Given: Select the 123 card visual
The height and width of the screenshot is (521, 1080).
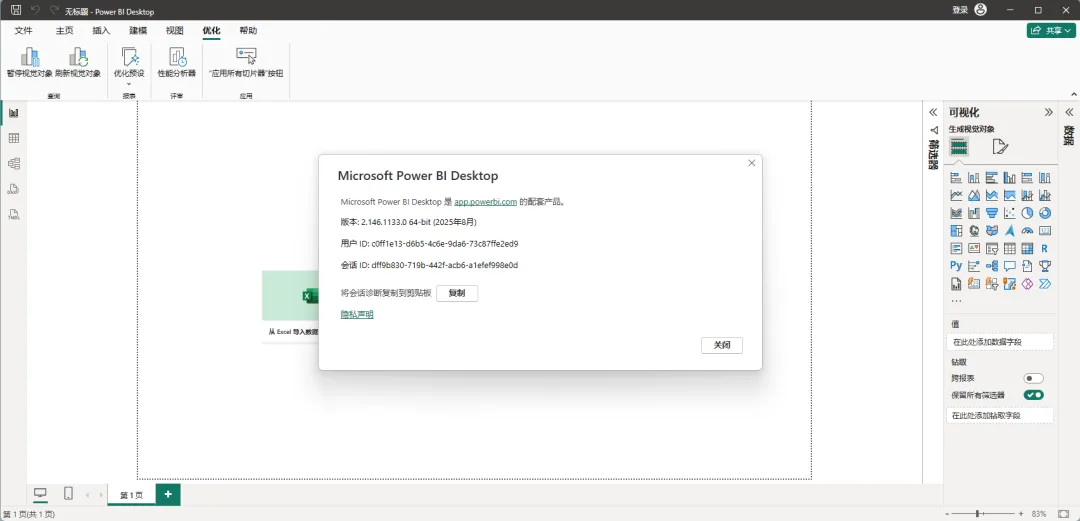Looking at the screenshot, I should 1045,231.
